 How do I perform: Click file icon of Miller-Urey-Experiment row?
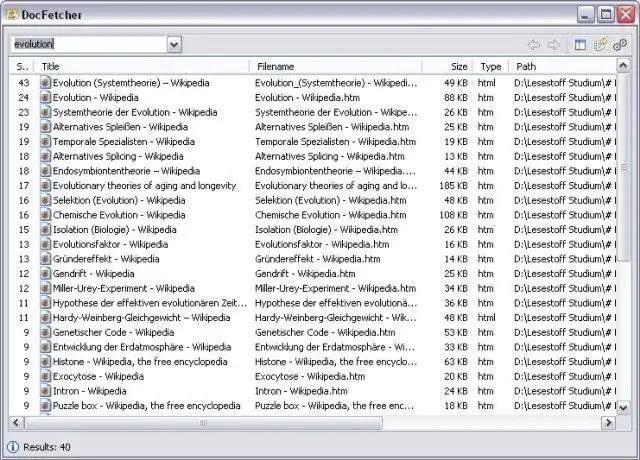point(45,289)
